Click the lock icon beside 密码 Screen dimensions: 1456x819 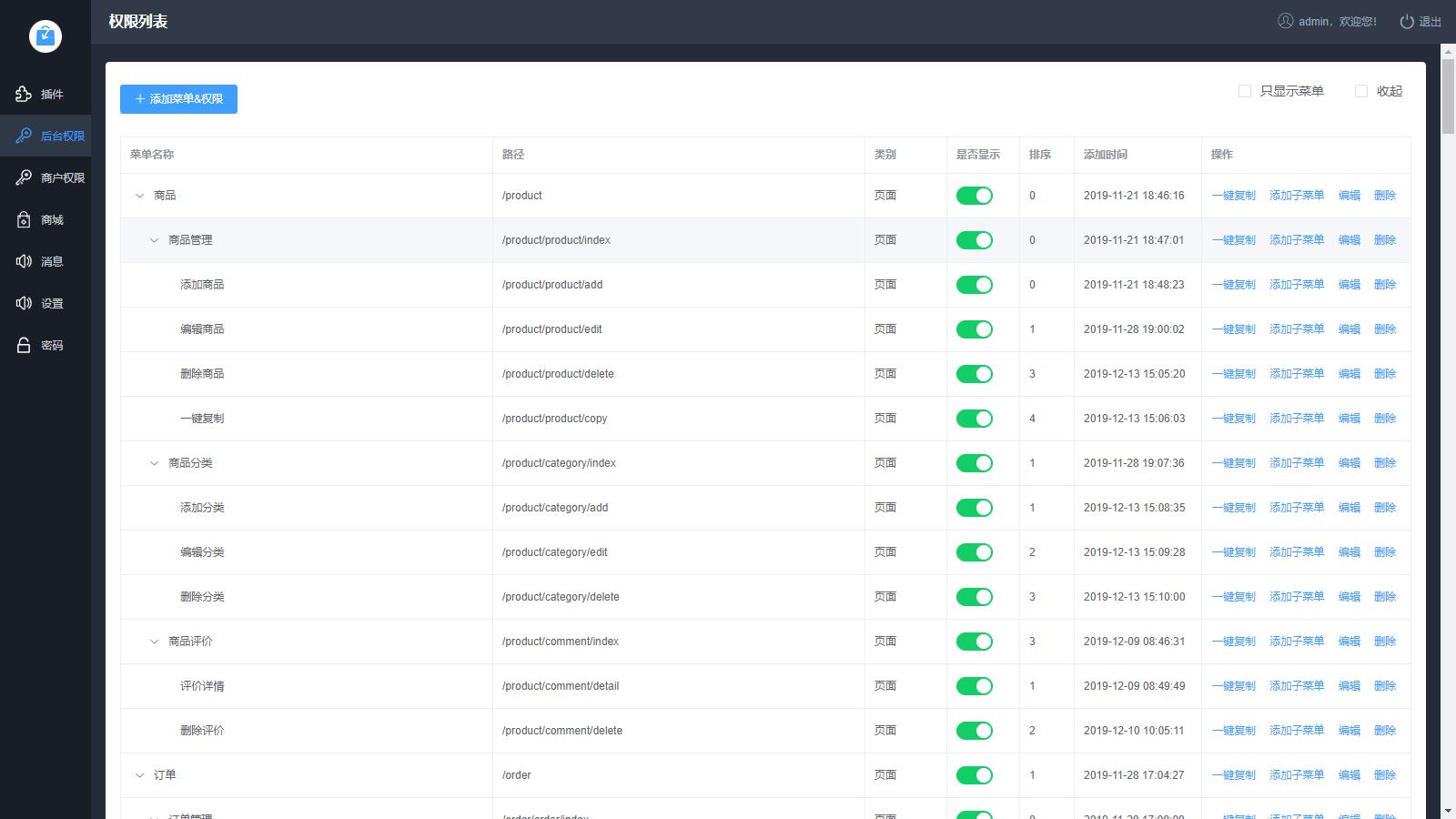tap(24, 345)
